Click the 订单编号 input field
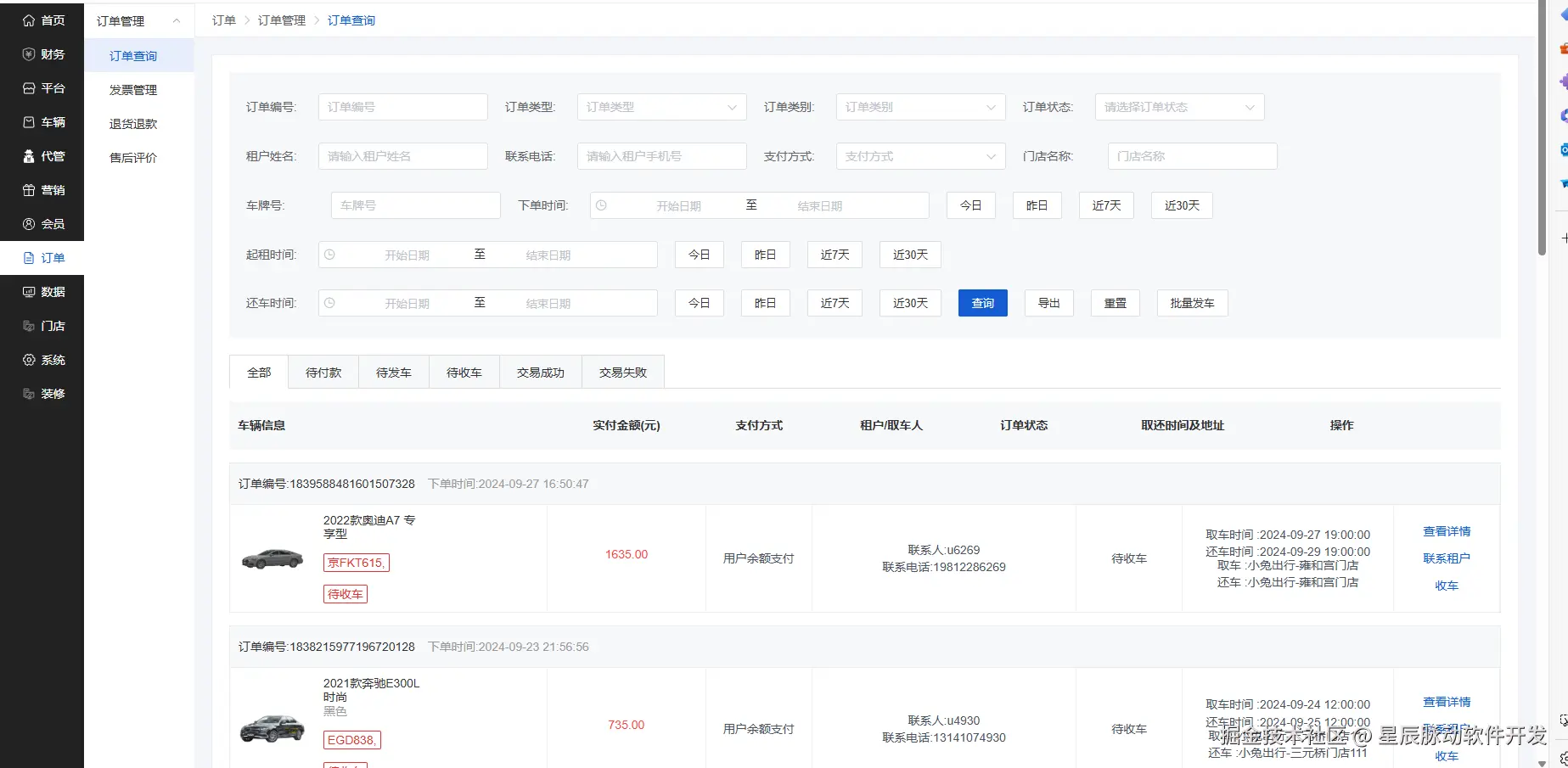Image resolution: width=1568 pixels, height=768 pixels. point(402,107)
